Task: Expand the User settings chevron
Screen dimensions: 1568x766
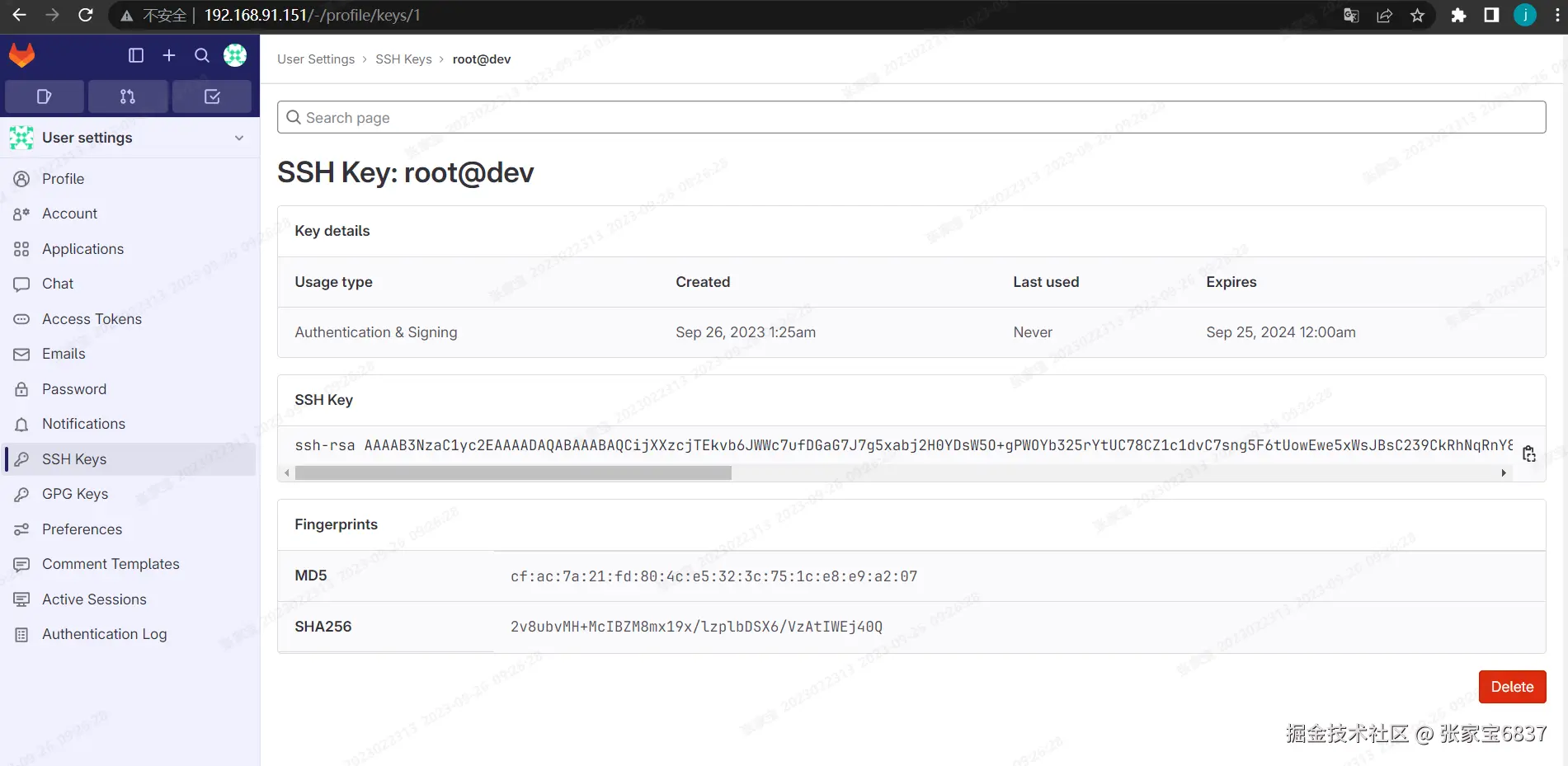Action: click(239, 138)
